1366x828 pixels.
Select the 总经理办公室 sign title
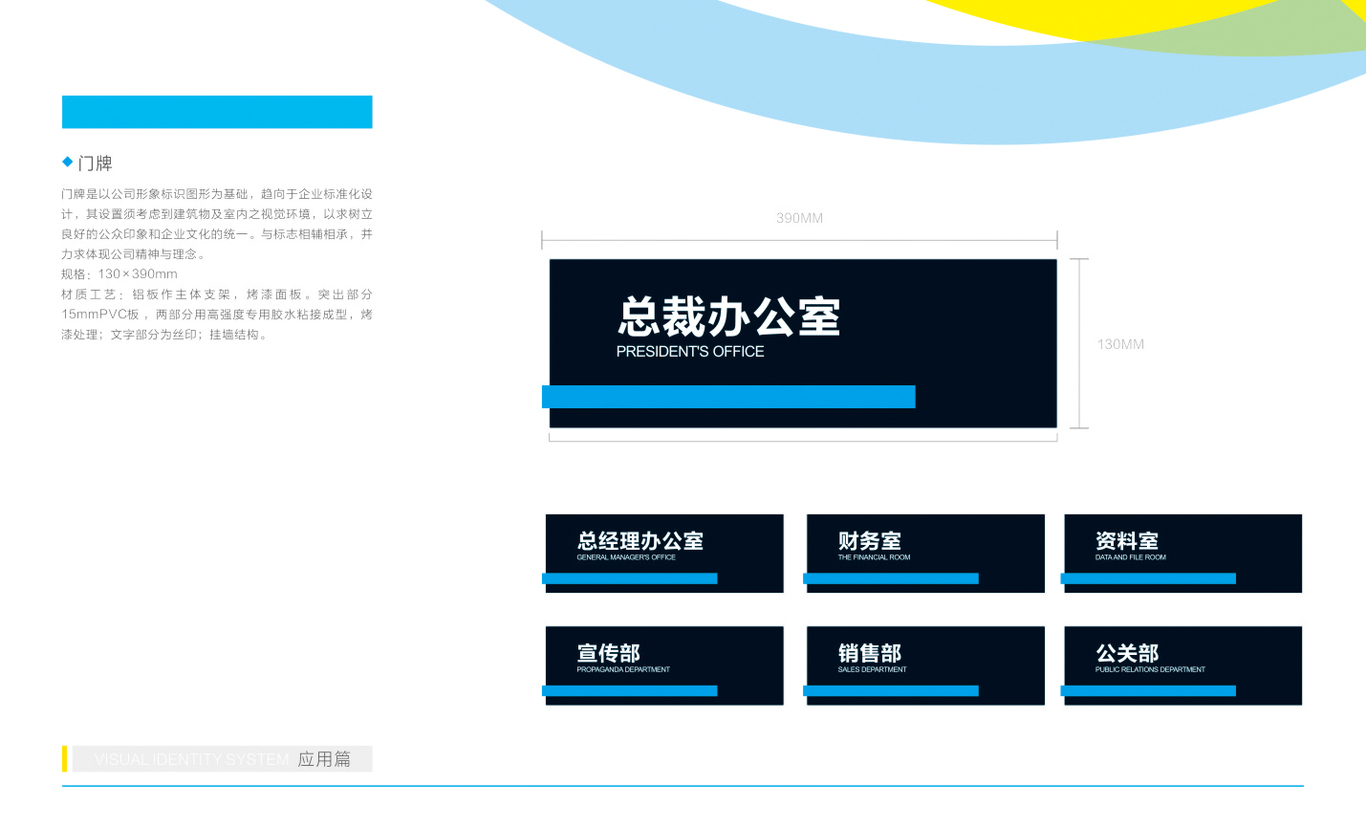coord(640,541)
